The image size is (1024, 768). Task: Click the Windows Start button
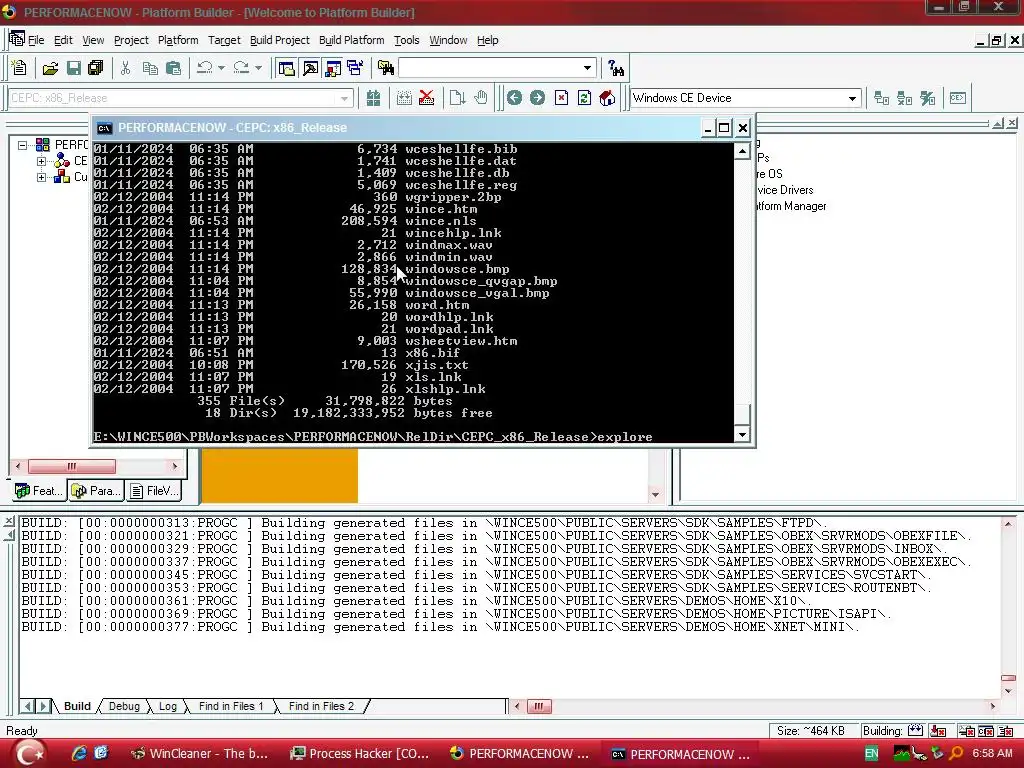(x=28, y=754)
